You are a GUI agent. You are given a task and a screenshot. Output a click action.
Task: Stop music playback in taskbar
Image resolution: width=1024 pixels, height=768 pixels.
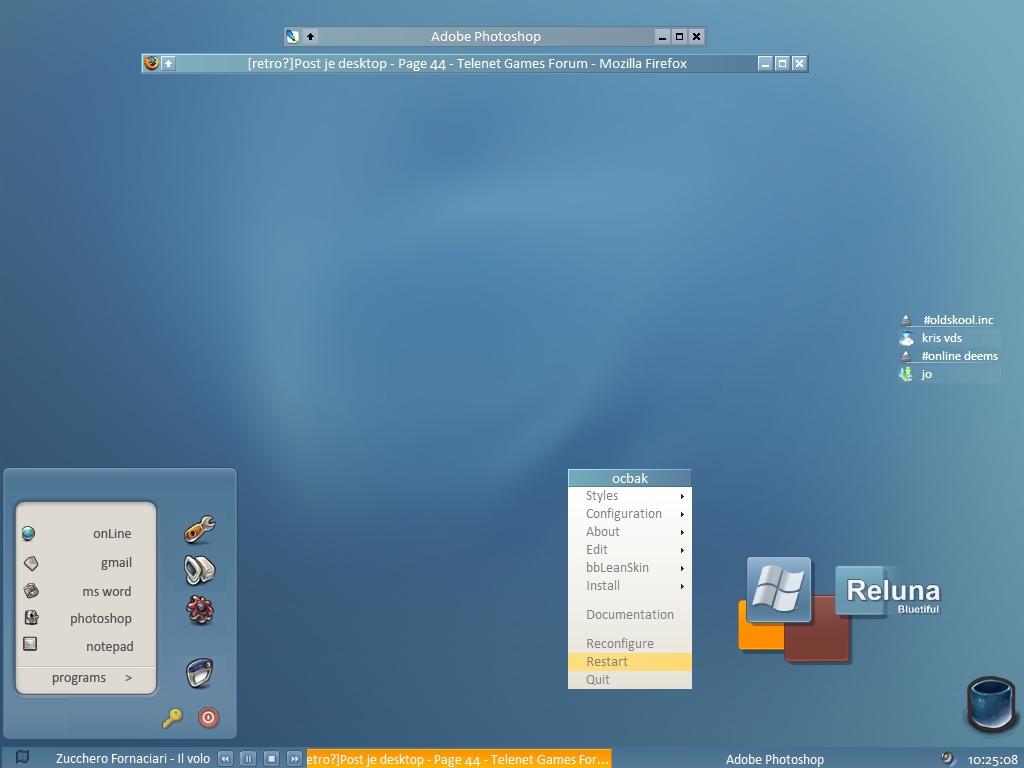coord(271,759)
